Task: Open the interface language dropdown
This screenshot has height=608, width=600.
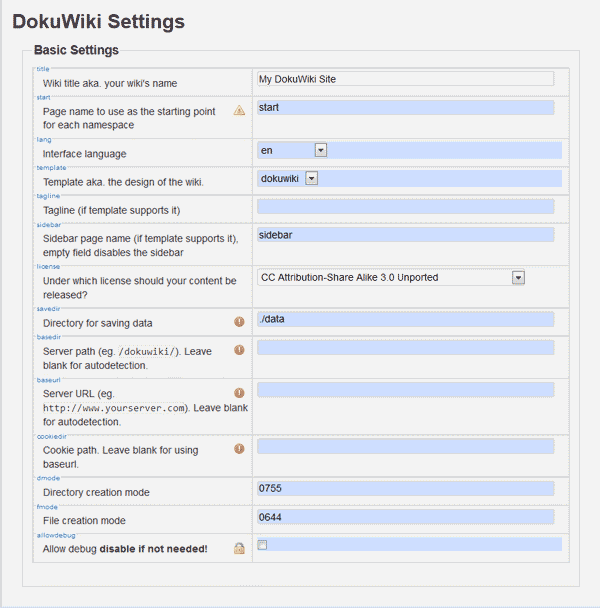Action: point(321,150)
